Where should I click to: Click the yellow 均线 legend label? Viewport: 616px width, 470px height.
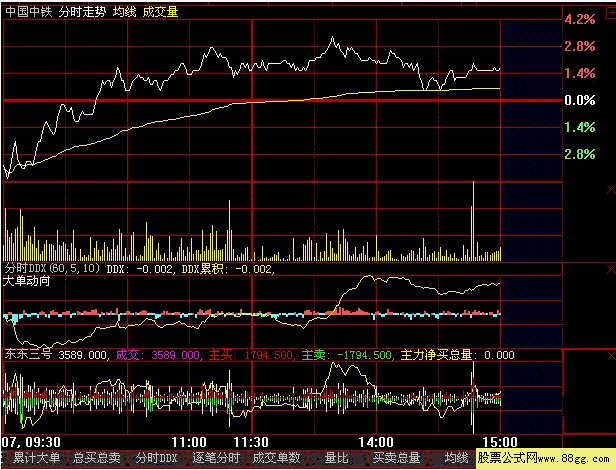125,12
